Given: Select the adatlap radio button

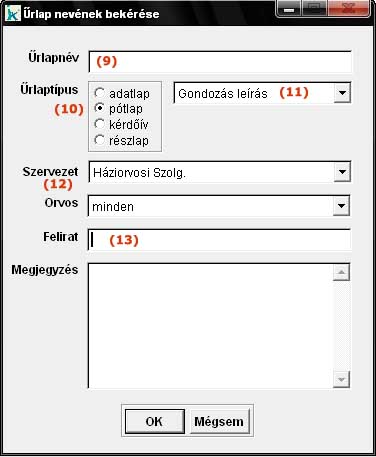Looking at the screenshot, I should (99, 93).
